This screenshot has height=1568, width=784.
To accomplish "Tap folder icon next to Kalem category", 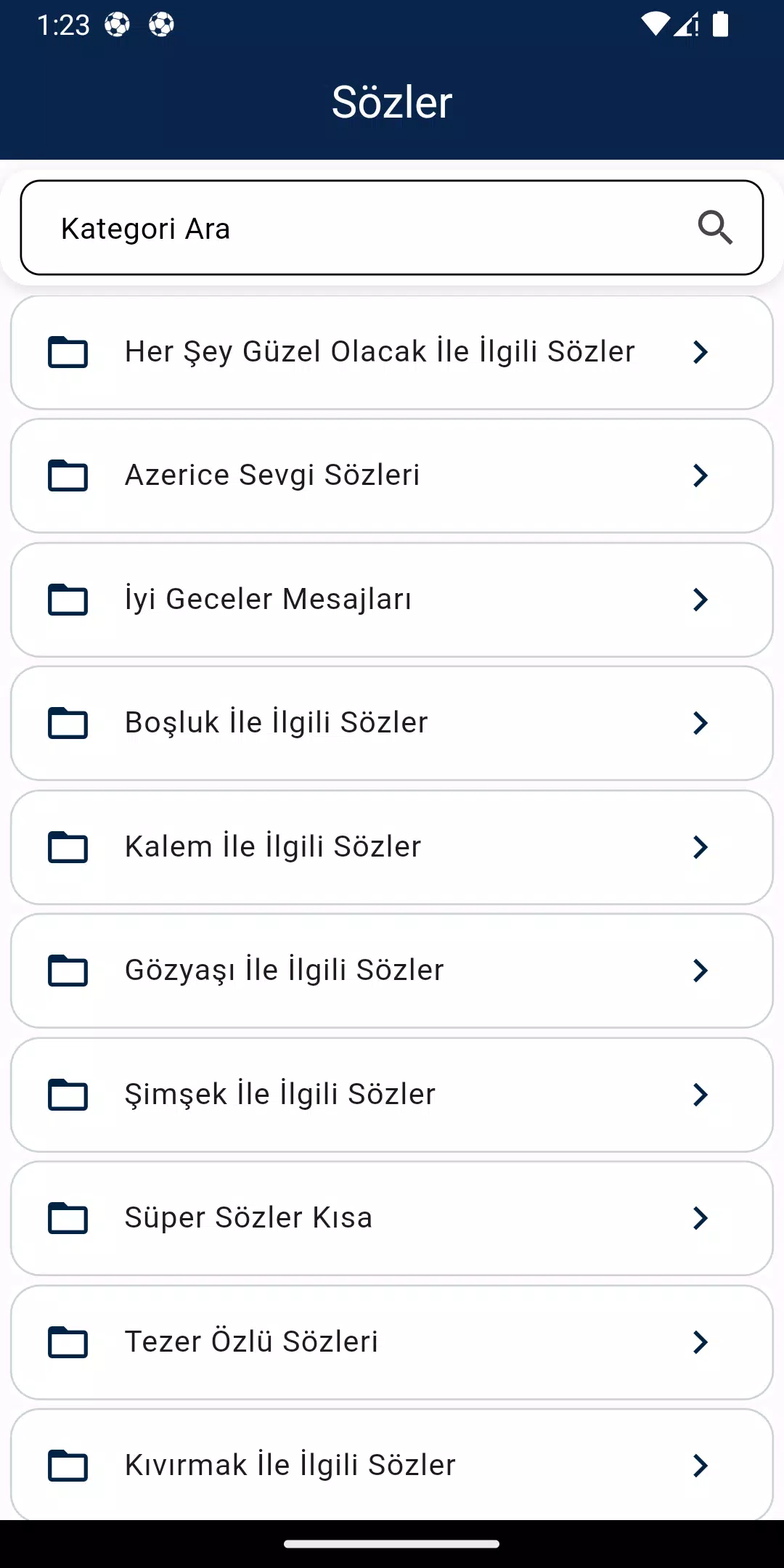I will point(68,847).
